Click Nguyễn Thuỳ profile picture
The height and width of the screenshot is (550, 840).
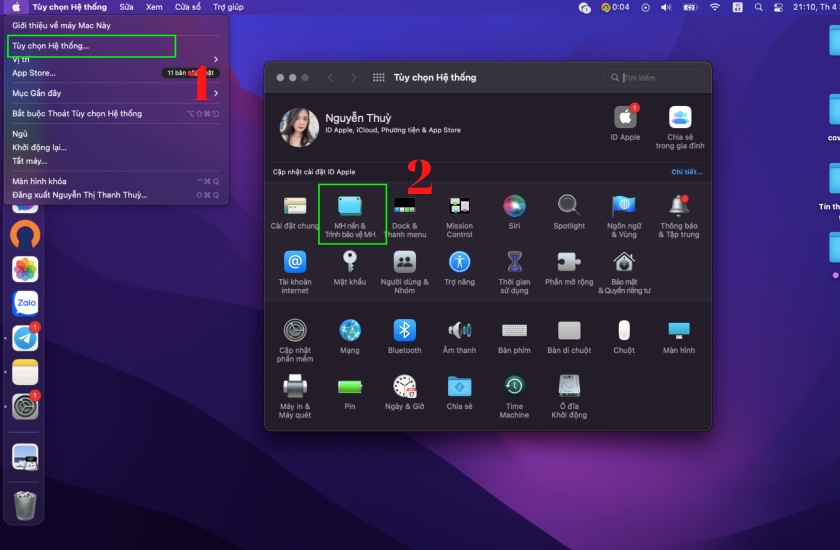point(299,127)
